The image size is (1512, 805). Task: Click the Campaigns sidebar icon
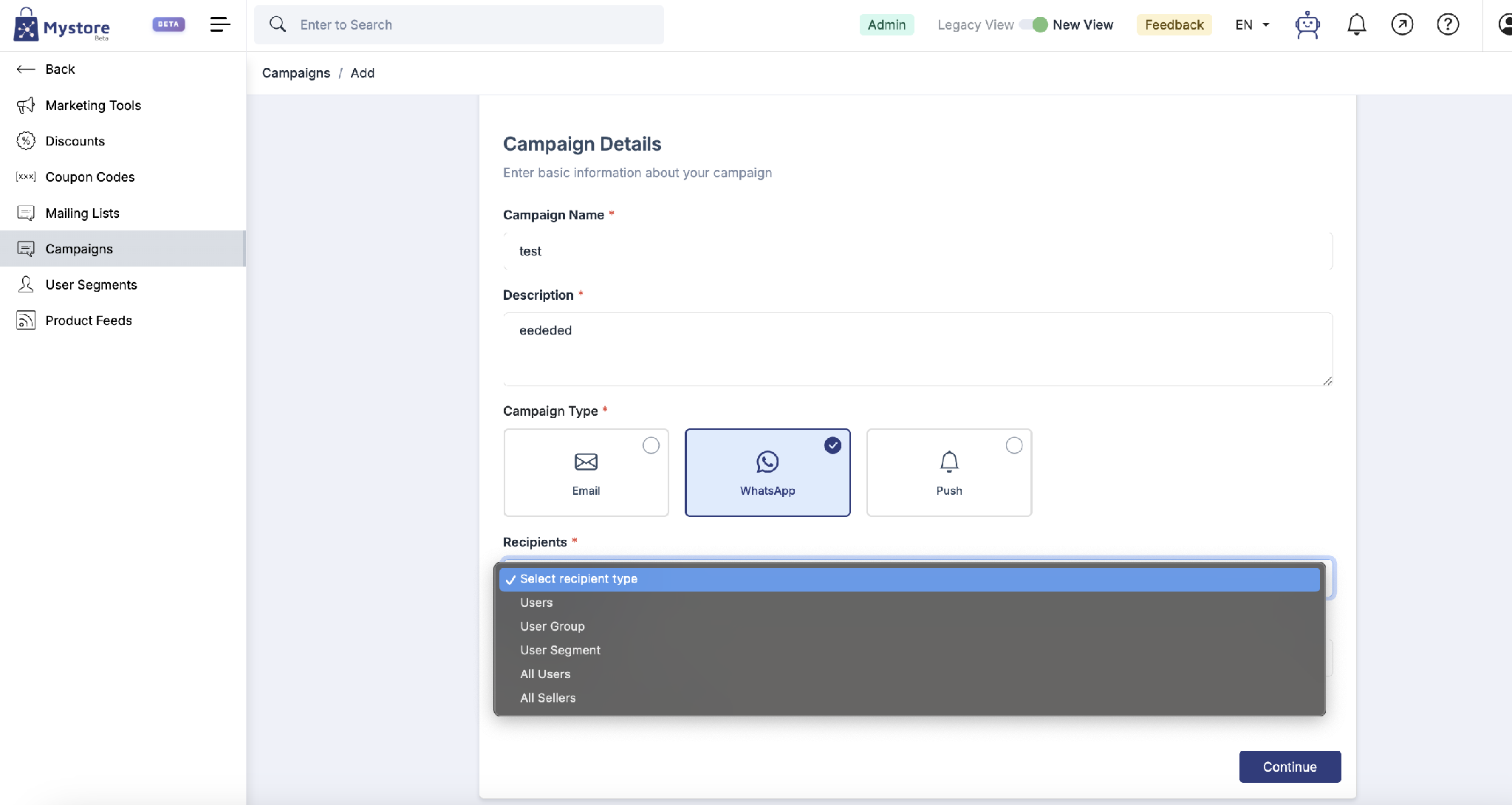(26, 249)
